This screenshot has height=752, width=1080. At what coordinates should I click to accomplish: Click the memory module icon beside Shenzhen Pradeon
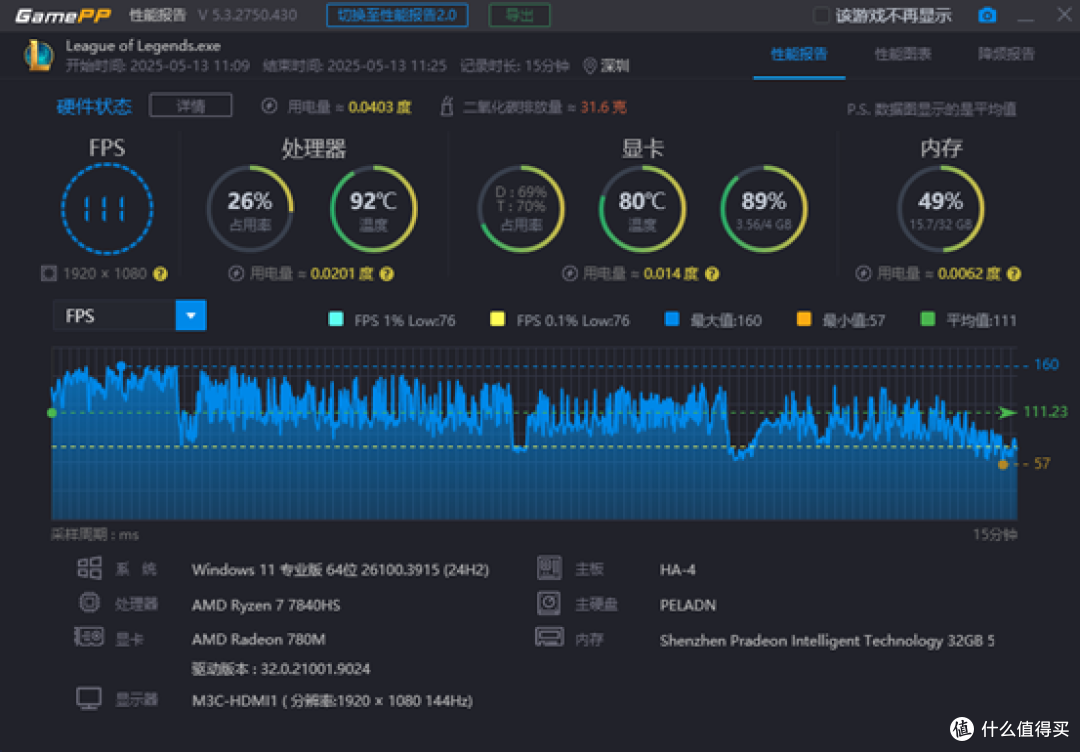click(550, 637)
